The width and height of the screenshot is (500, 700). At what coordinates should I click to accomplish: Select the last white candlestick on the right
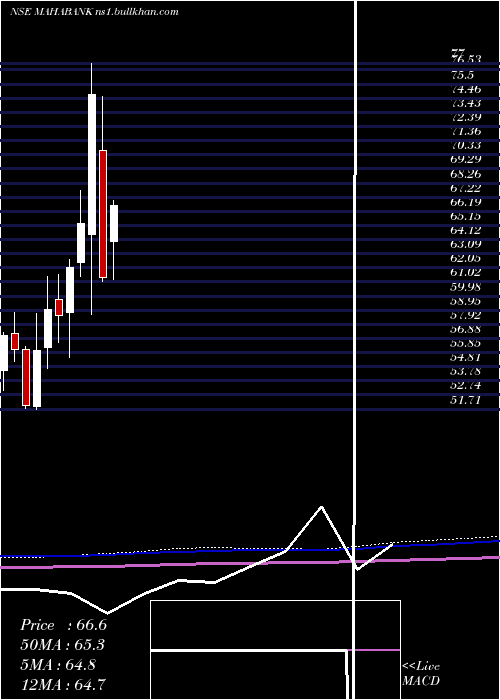[114, 223]
